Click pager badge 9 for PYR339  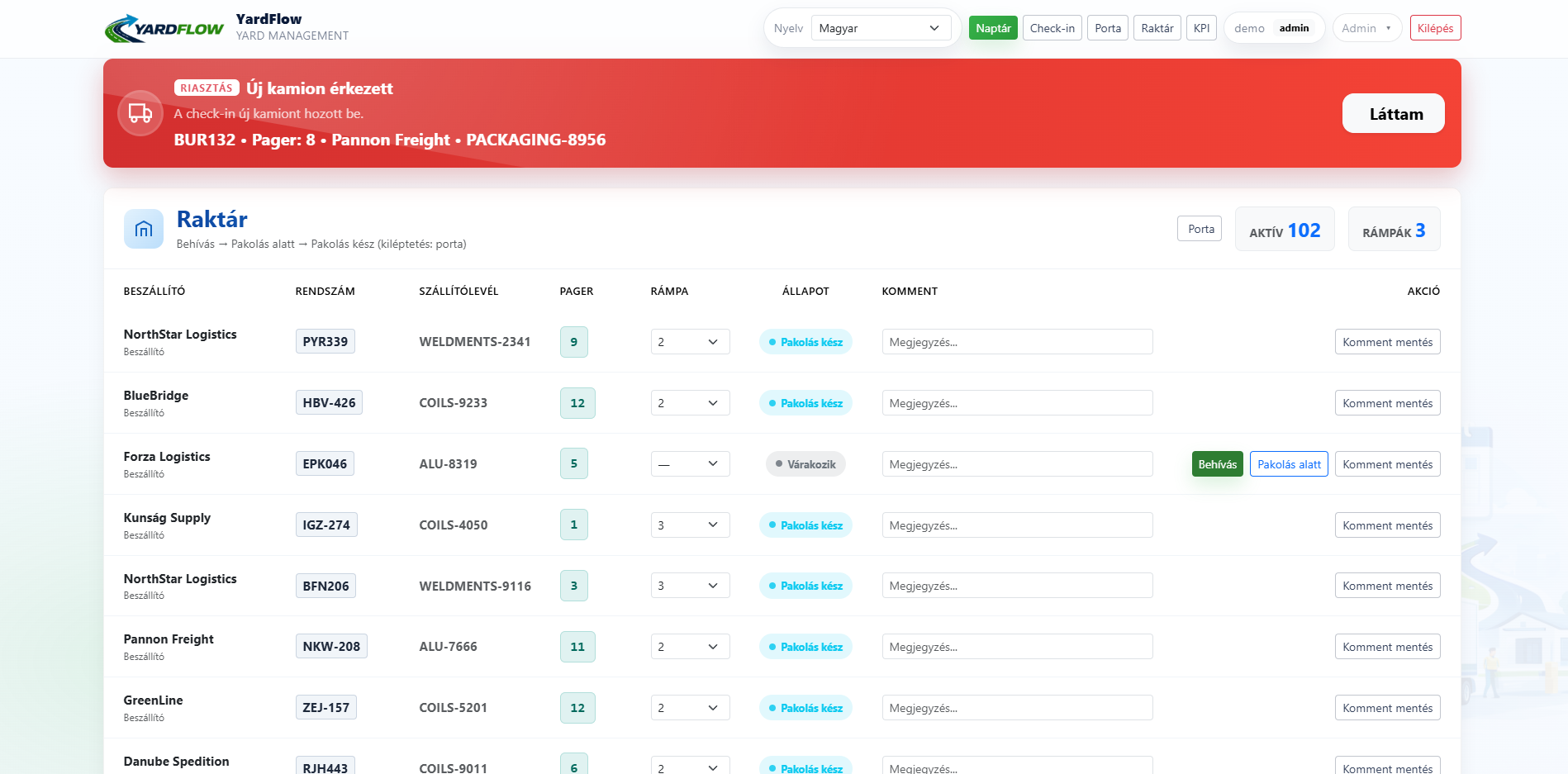[x=573, y=342]
